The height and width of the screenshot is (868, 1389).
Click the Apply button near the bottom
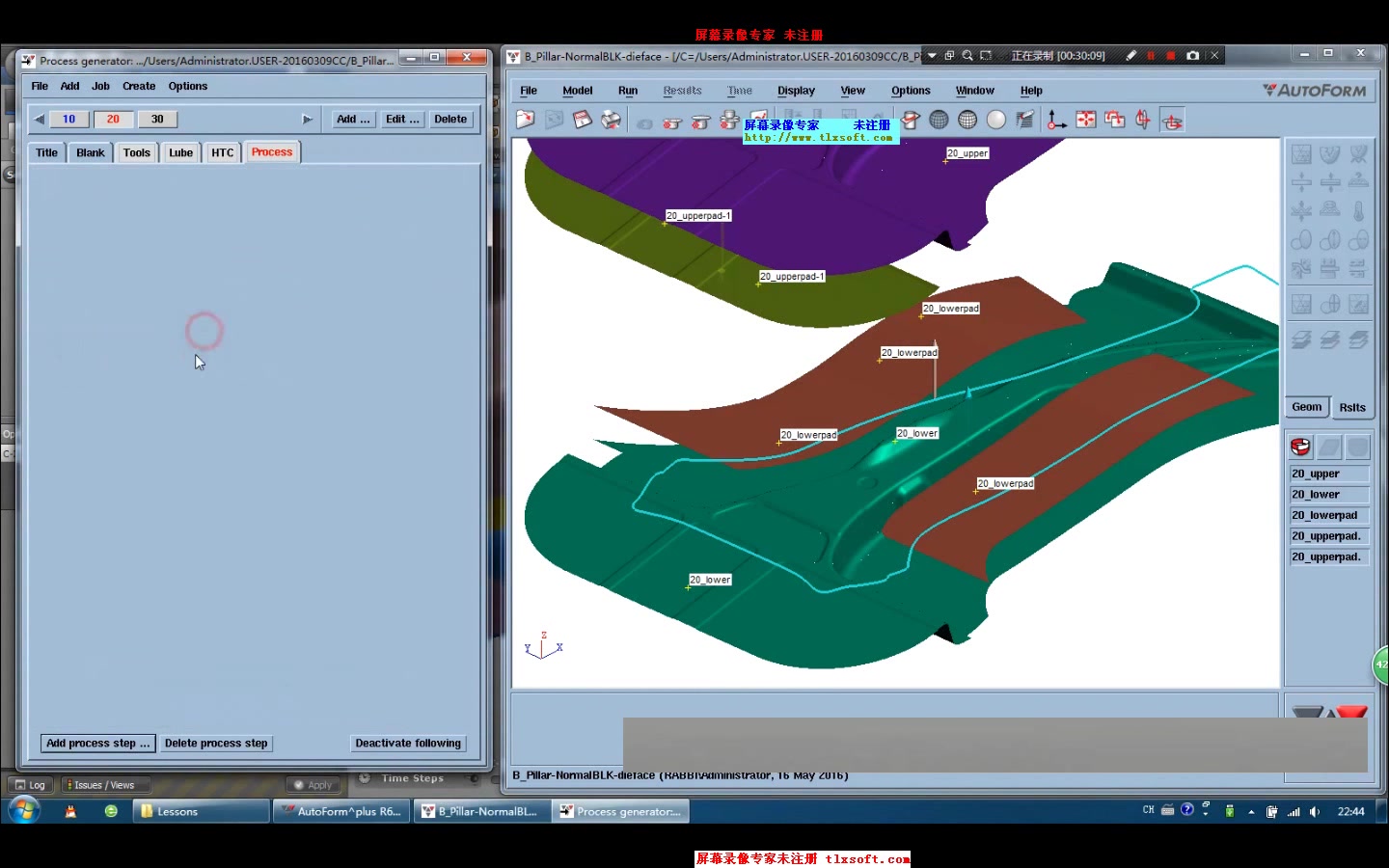(313, 784)
